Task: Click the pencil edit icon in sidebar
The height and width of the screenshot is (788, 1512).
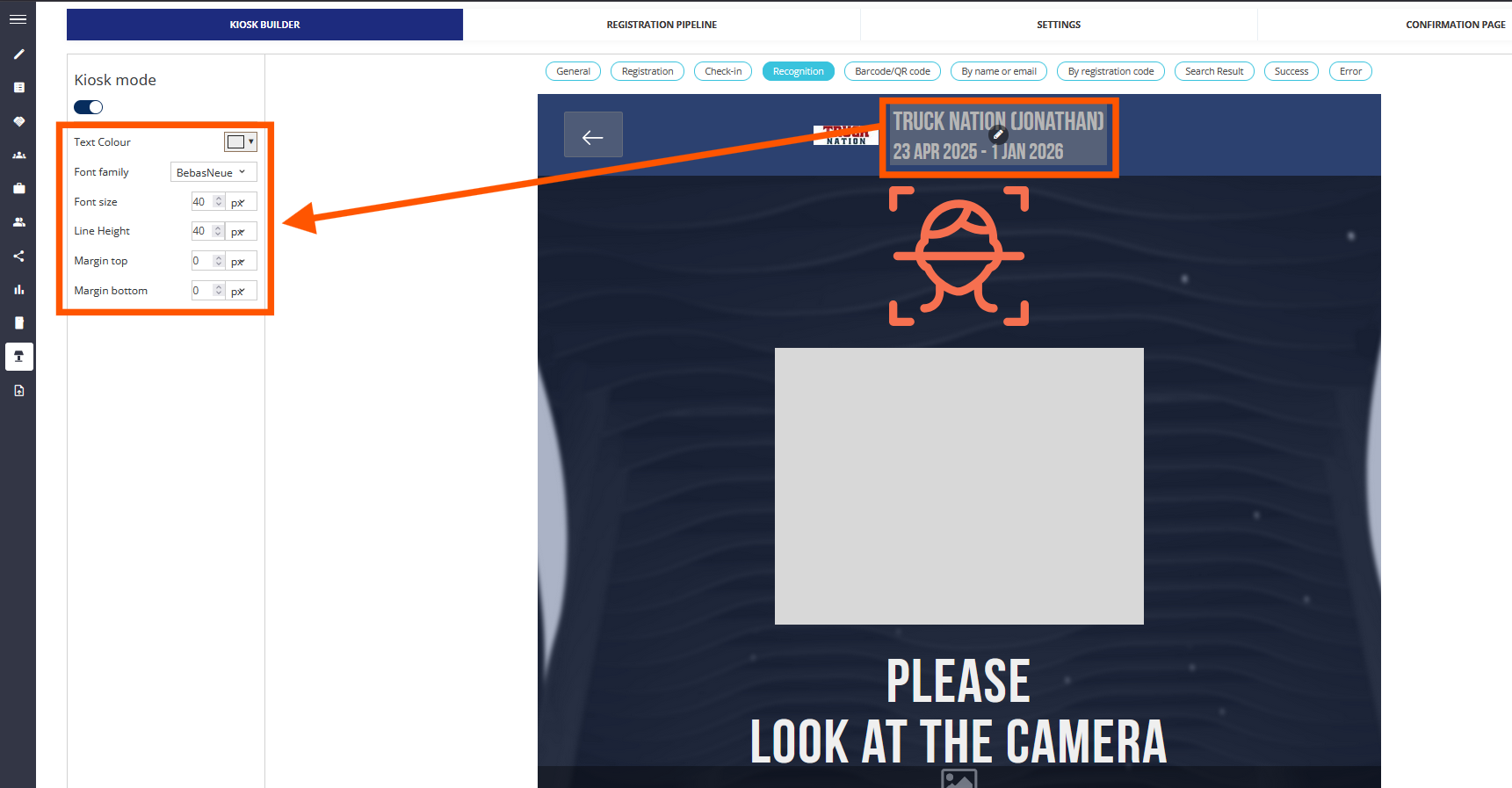Action: (x=18, y=54)
